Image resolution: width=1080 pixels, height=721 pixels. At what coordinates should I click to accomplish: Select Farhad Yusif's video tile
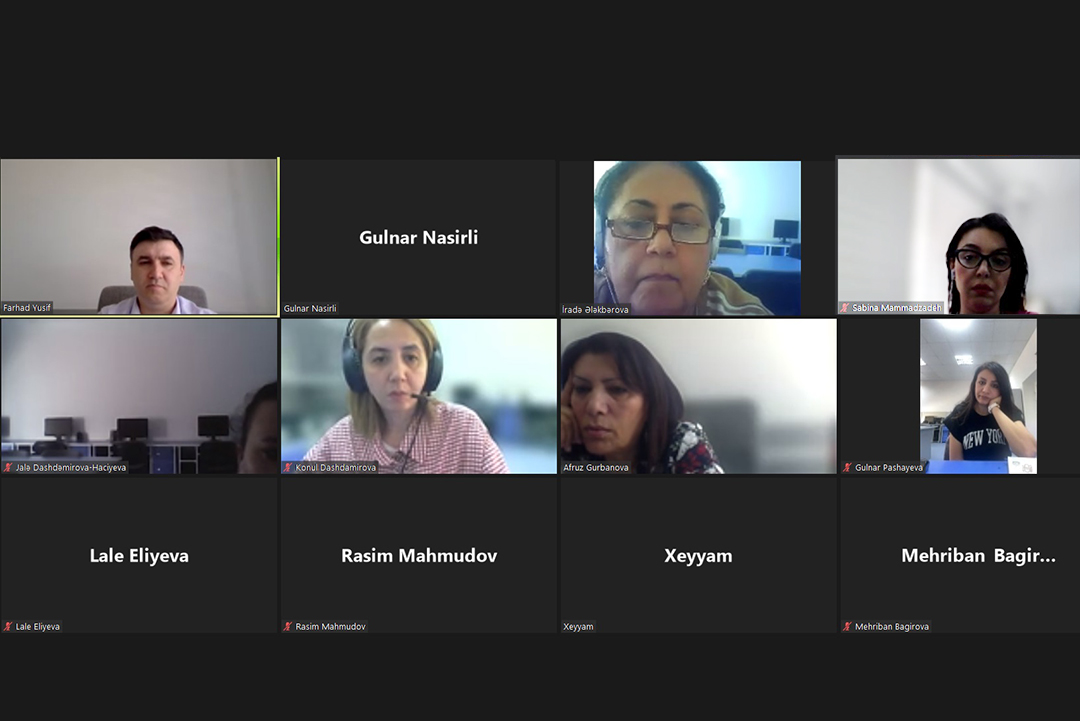pos(138,237)
